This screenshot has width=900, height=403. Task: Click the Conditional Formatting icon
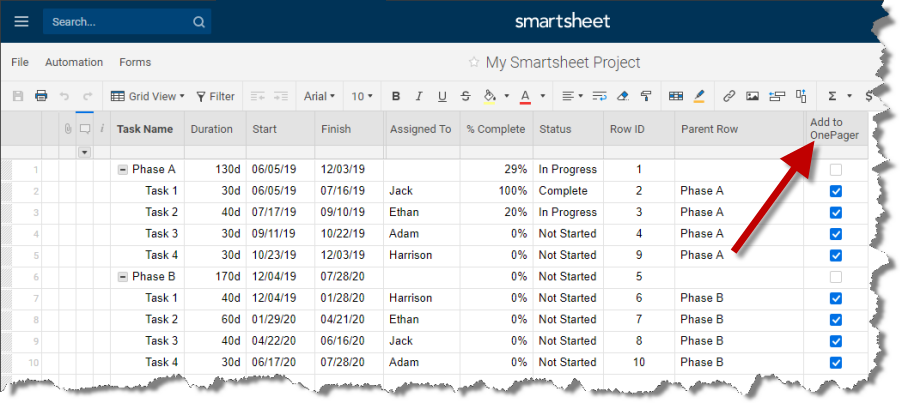click(676, 96)
